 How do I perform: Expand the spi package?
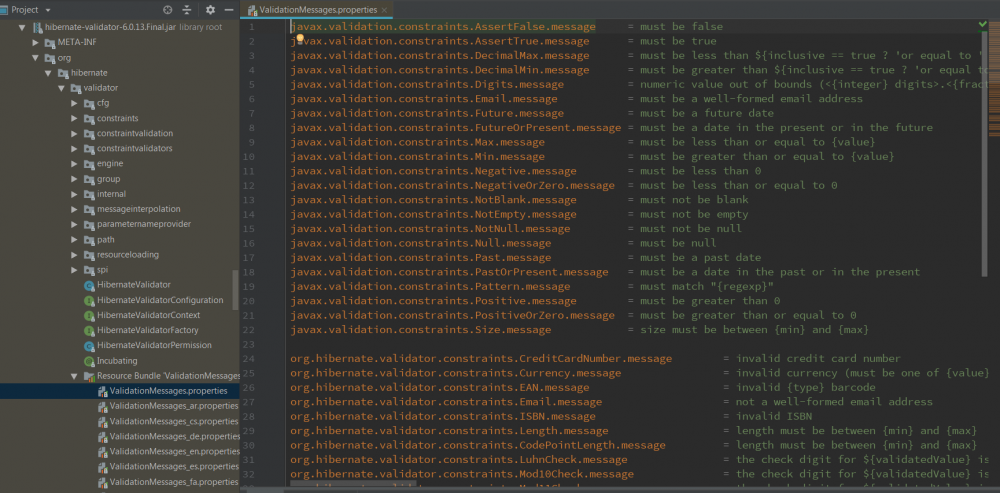pos(74,270)
